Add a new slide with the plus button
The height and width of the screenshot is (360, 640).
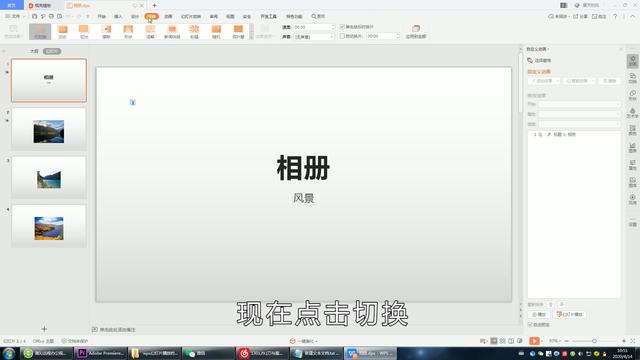click(x=44, y=329)
